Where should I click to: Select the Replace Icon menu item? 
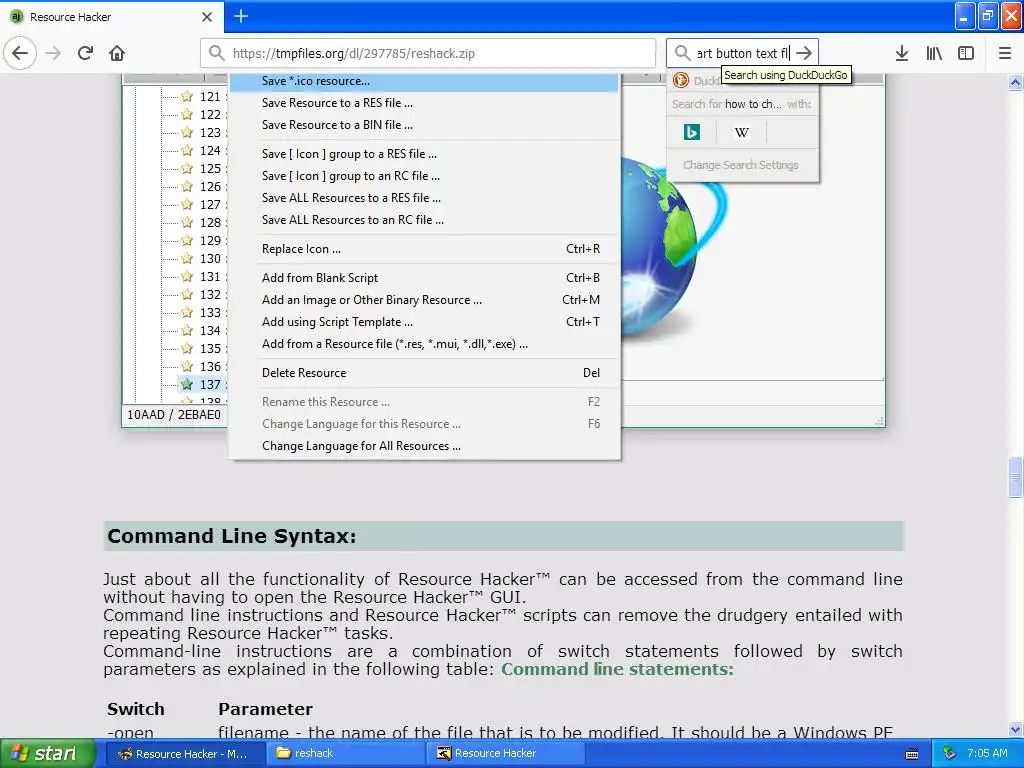pyautogui.click(x=424, y=249)
